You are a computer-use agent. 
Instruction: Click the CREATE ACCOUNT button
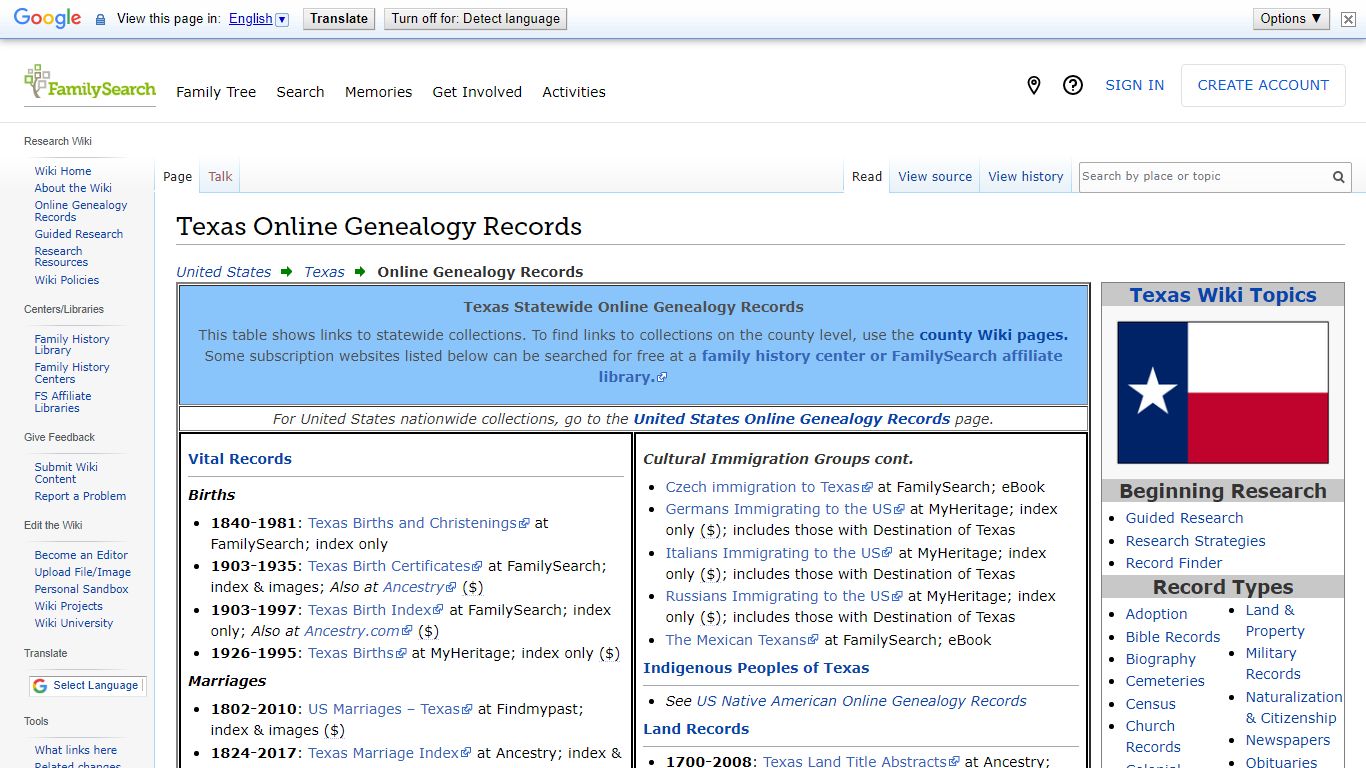pyautogui.click(x=1263, y=86)
